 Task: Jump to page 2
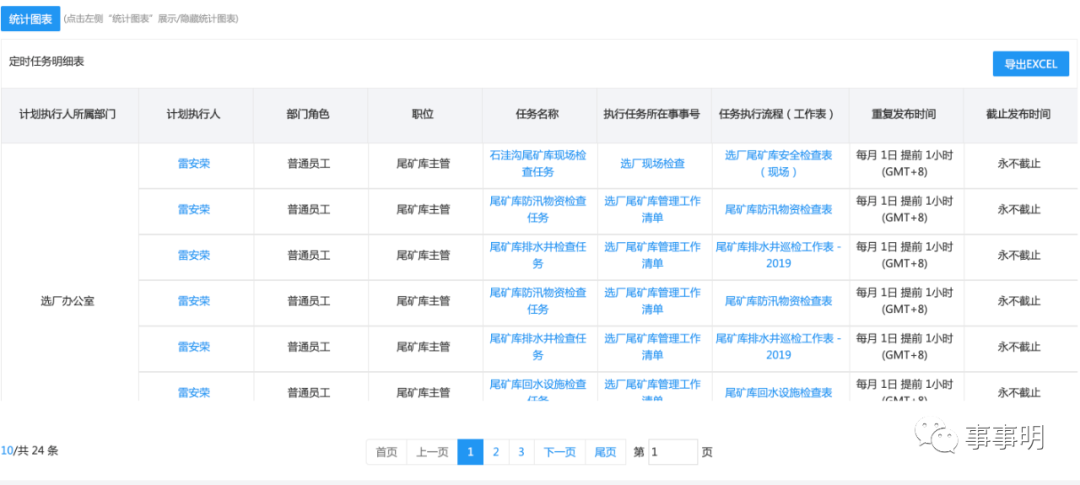pyautogui.click(x=495, y=452)
